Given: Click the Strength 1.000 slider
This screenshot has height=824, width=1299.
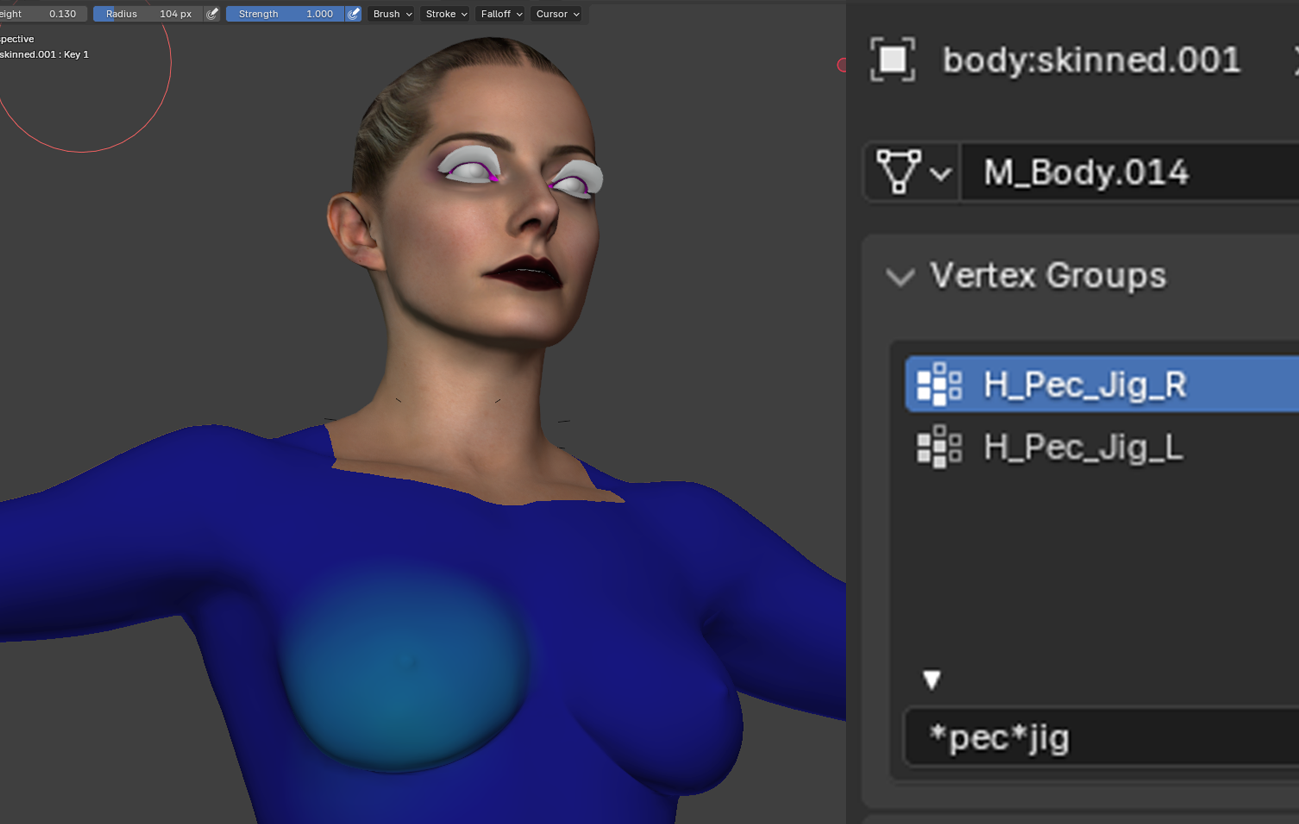Looking at the screenshot, I should tap(285, 14).
